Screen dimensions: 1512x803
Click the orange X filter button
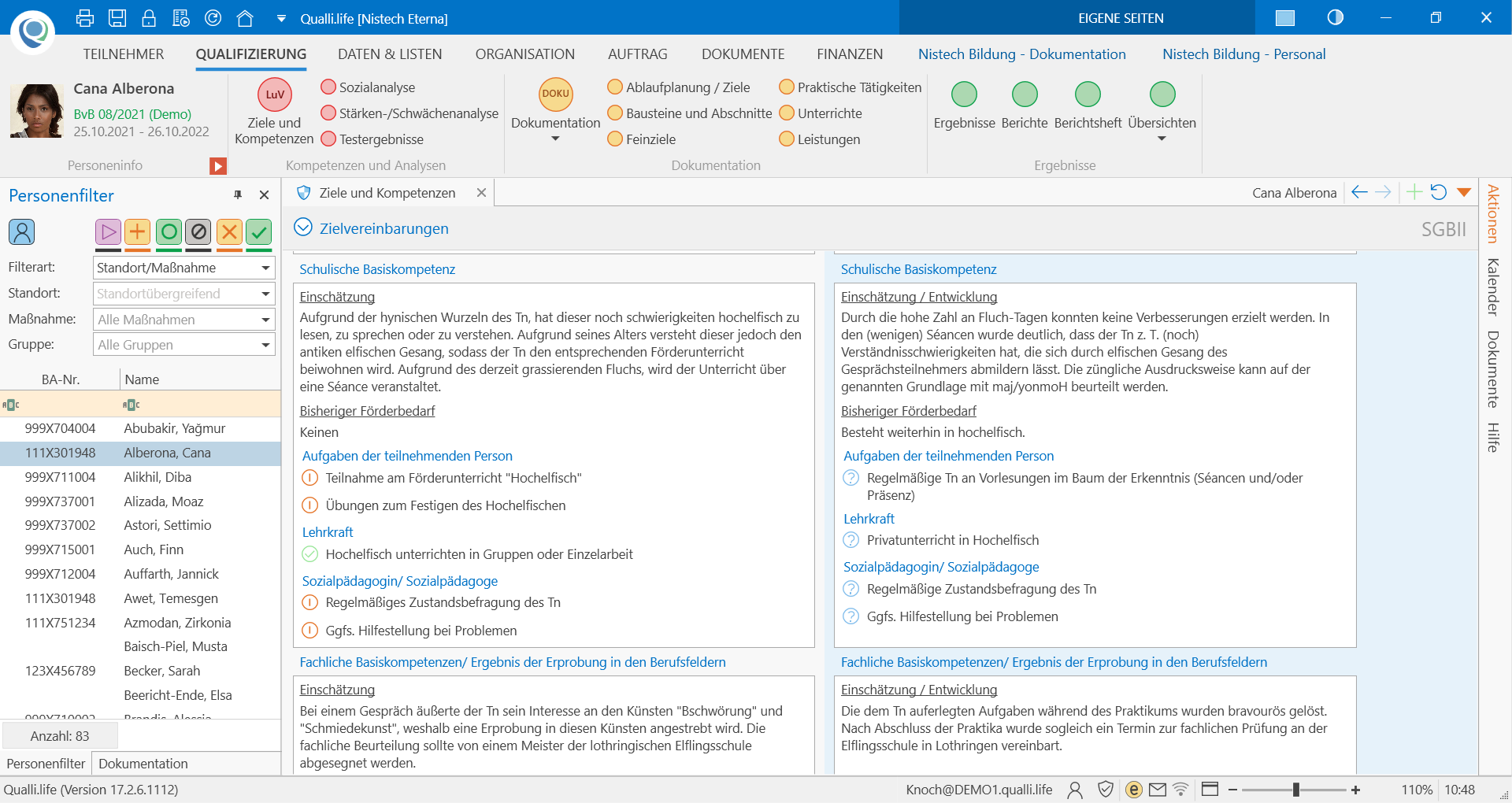pyautogui.click(x=229, y=231)
